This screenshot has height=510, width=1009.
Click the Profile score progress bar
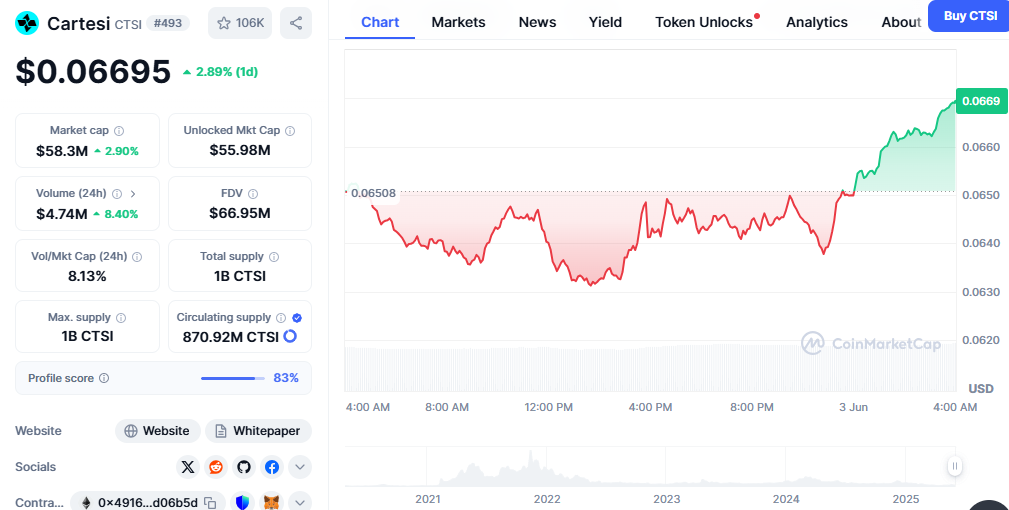(232, 378)
